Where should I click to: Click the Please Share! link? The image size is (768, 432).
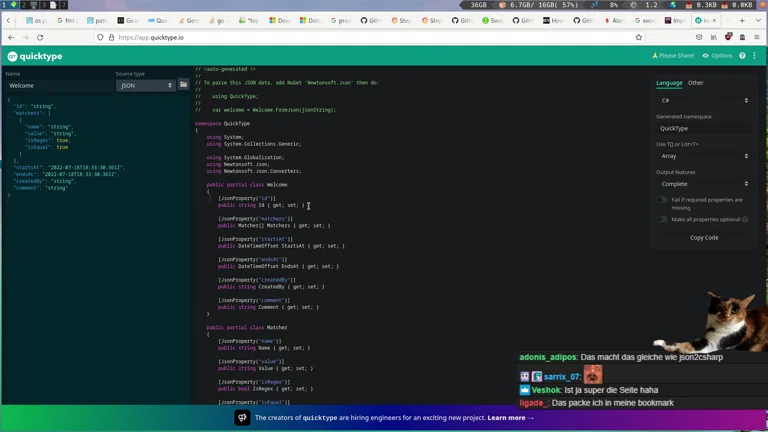pyautogui.click(x=673, y=56)
